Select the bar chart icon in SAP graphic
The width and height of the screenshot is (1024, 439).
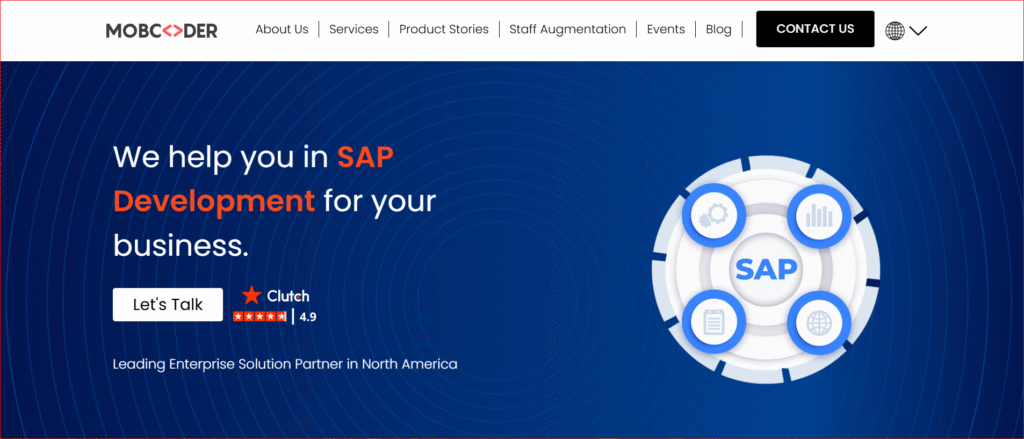pos(819,214)
